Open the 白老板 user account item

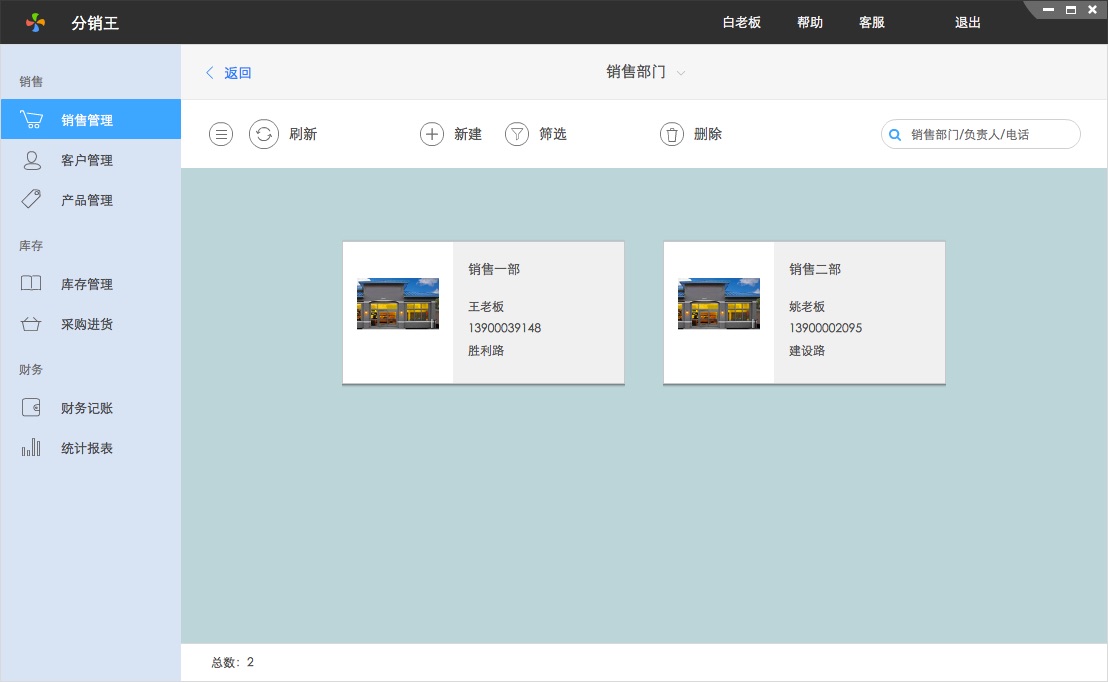(x=742, y=22)
